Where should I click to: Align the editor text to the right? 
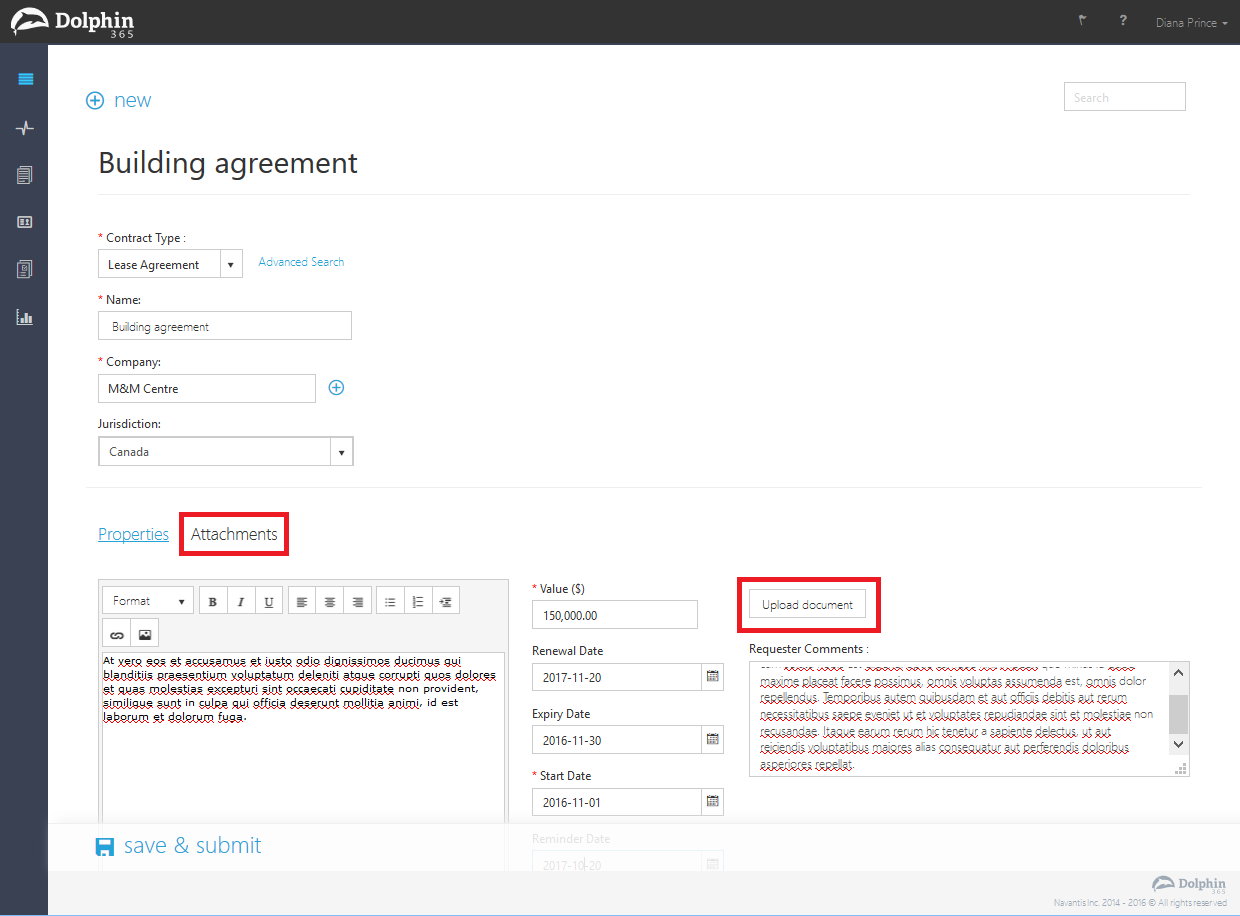(x=357, y=602)
